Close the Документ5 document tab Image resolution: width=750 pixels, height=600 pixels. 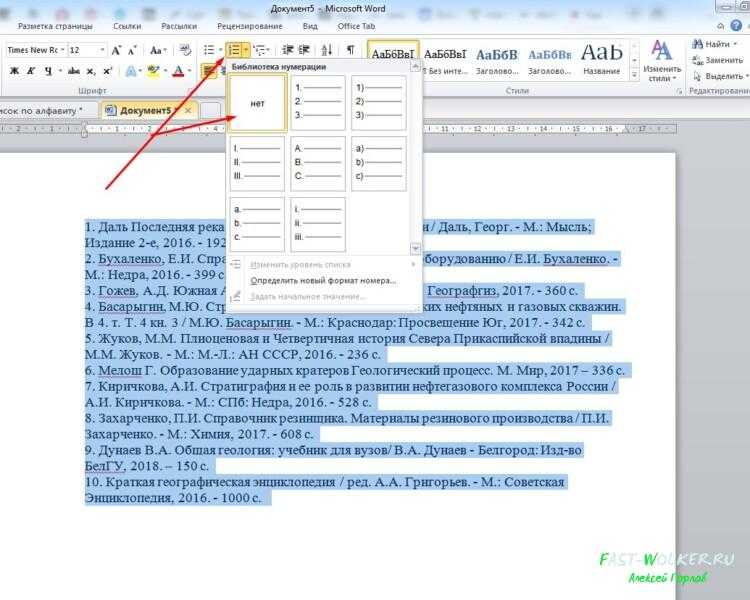(188, 111)
